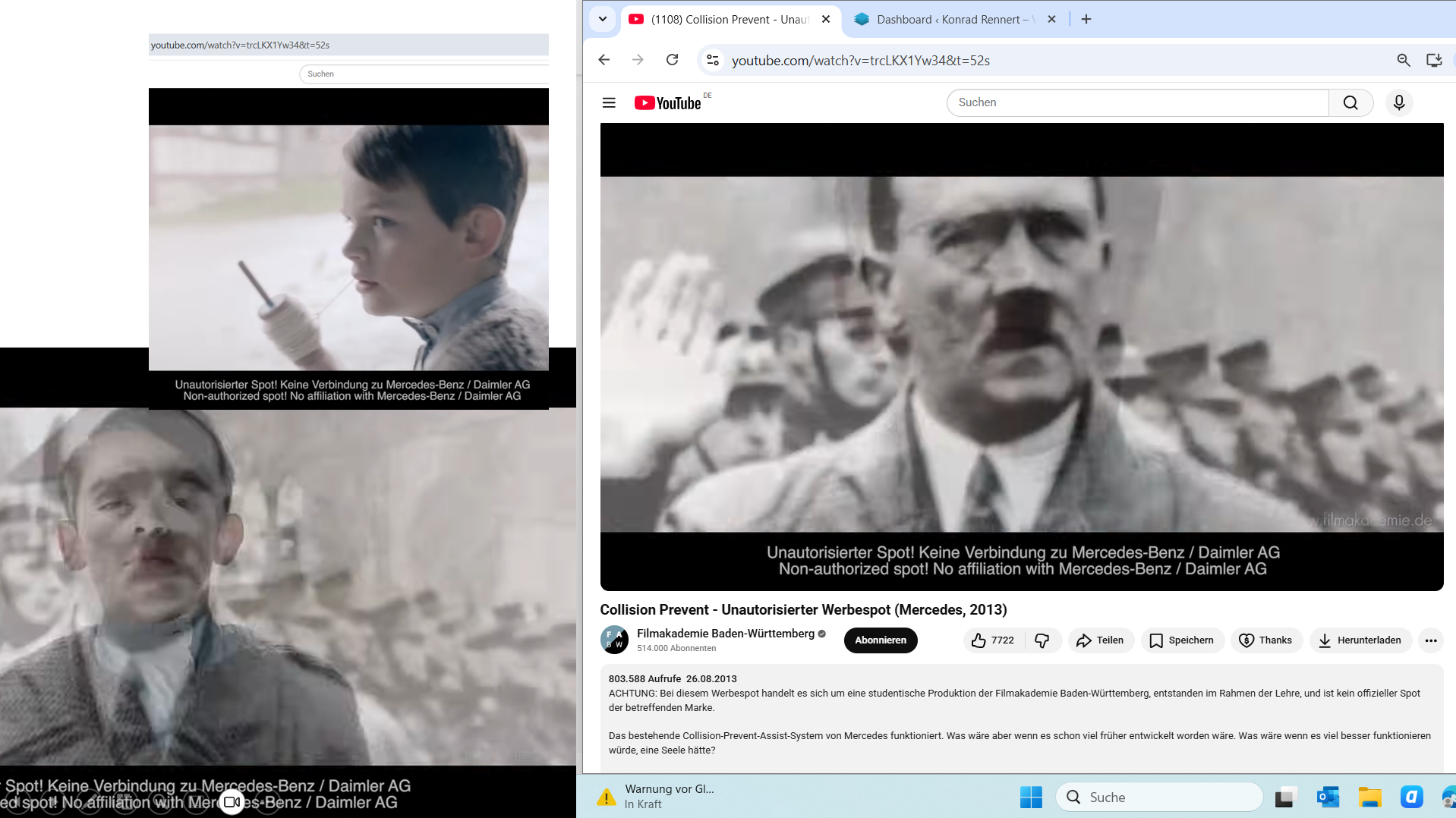
Task: Click the search magnifier button
Action: (x=1350, y=102)
